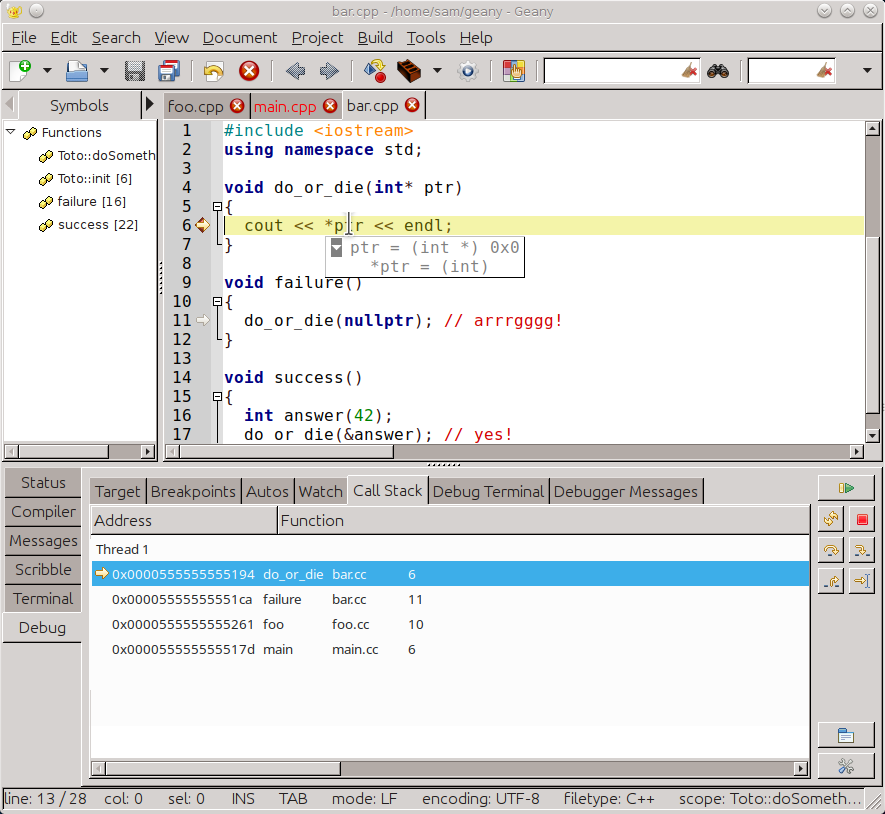The height and width of the screenshot is (814, 885).
Task: Switch to the Watch debug tab
Action: [321, 491]
